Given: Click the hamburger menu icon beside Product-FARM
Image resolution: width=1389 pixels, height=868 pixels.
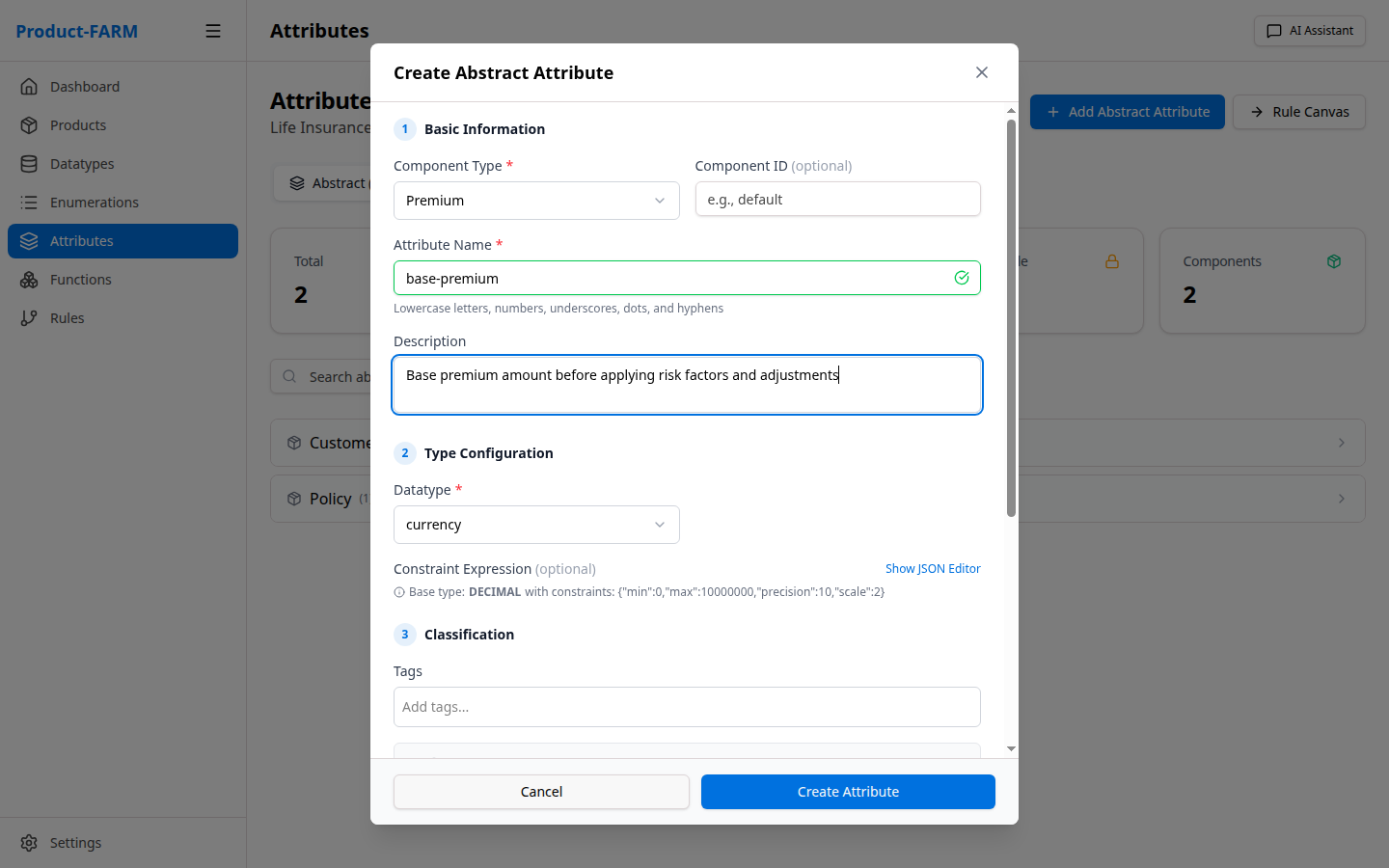Looking at the screenshot, I should coord(213,31).
